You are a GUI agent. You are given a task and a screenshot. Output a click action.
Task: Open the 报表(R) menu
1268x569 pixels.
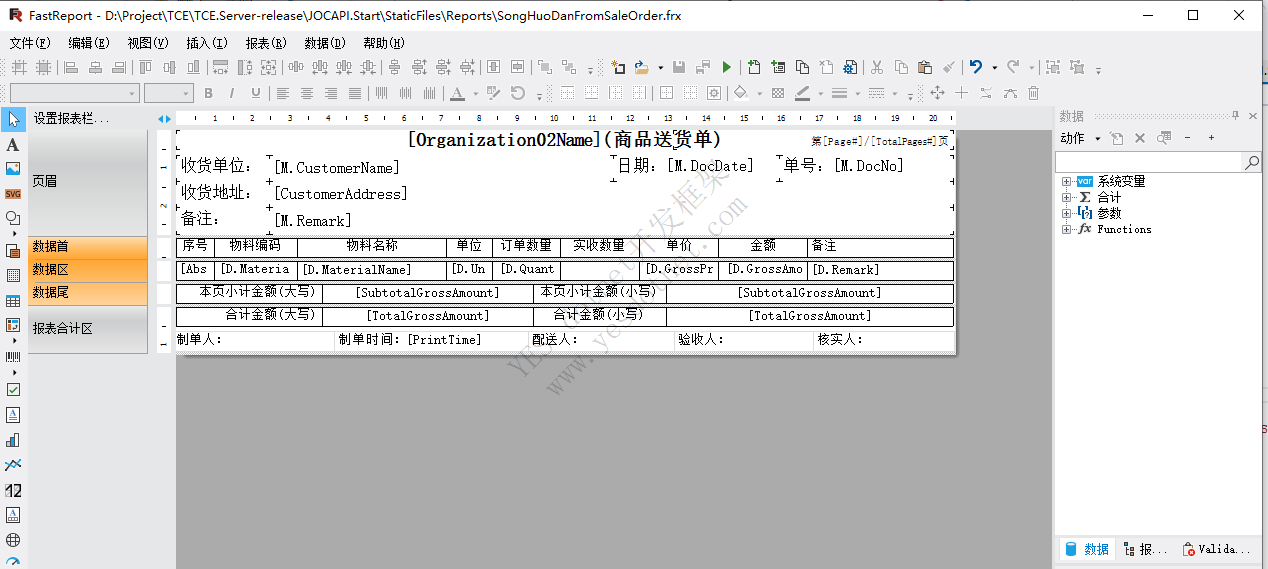pyautogui.click(x=266, y=43)
